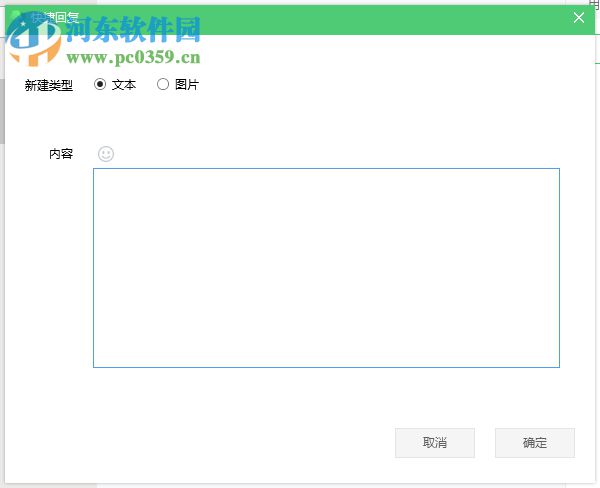The image size is (600, 488).
Task: Click the 取消 button
Action: [435, 443]
